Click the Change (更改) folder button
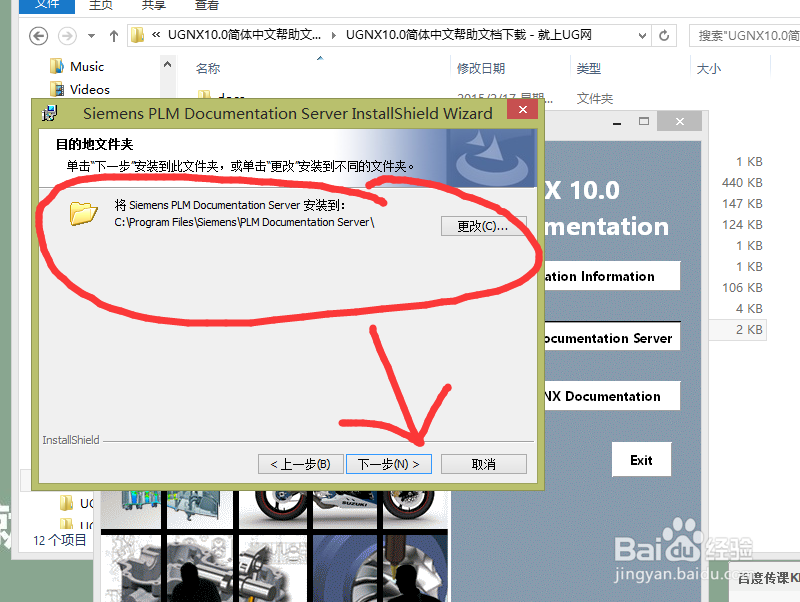800x602 pixels. (x=483, y=226)
